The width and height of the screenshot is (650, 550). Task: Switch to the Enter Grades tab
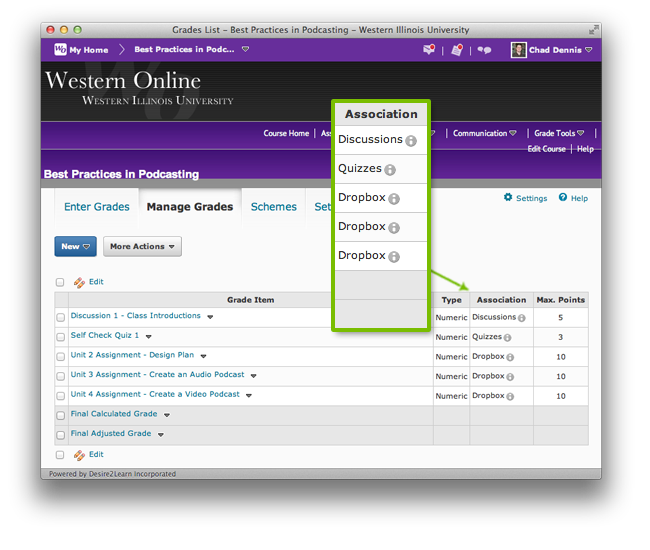click(97, 207)
